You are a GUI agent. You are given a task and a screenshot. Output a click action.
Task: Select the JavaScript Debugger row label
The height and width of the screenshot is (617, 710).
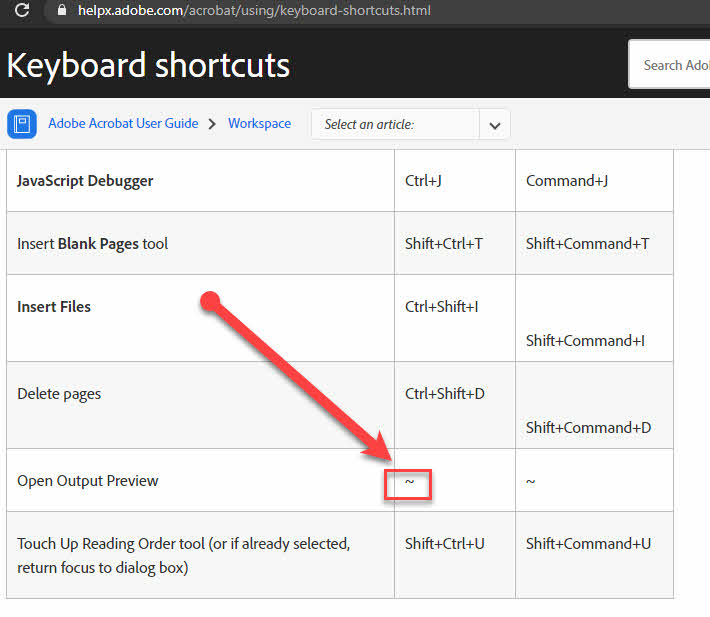85,181
